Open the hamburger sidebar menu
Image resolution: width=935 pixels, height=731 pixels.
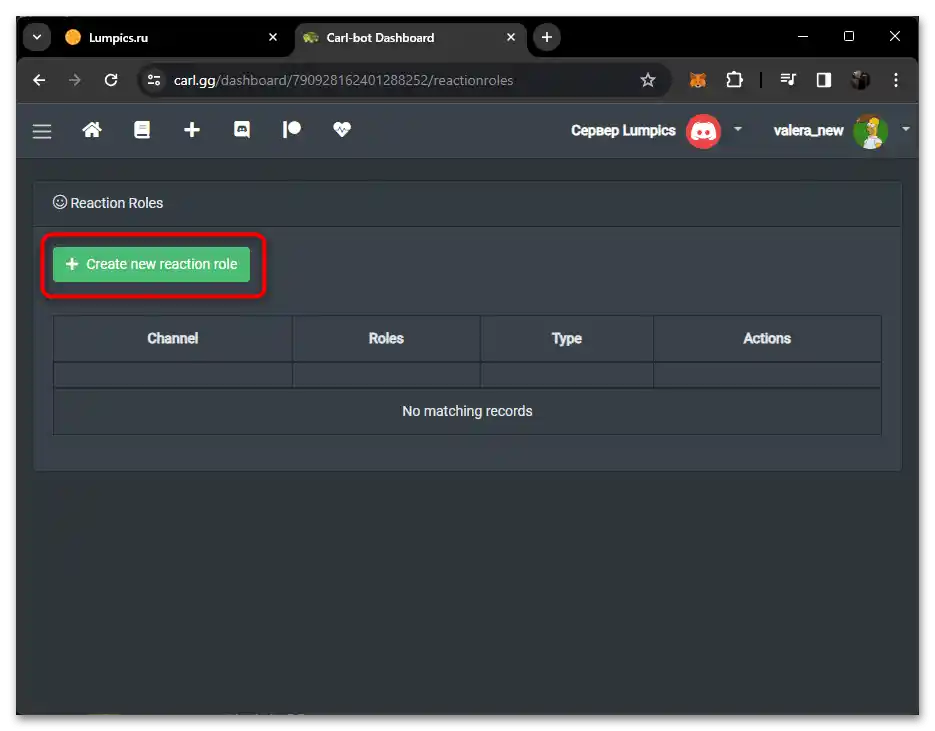click(42, 131)
